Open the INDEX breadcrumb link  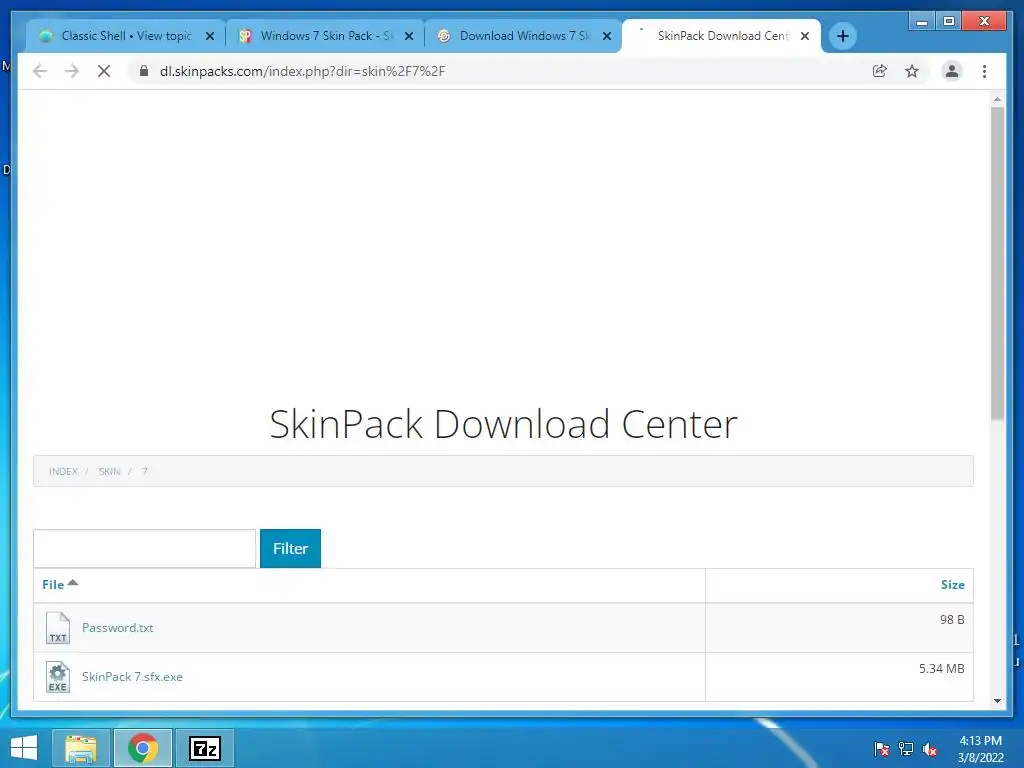pyautogui.click(x=63, y=472)
